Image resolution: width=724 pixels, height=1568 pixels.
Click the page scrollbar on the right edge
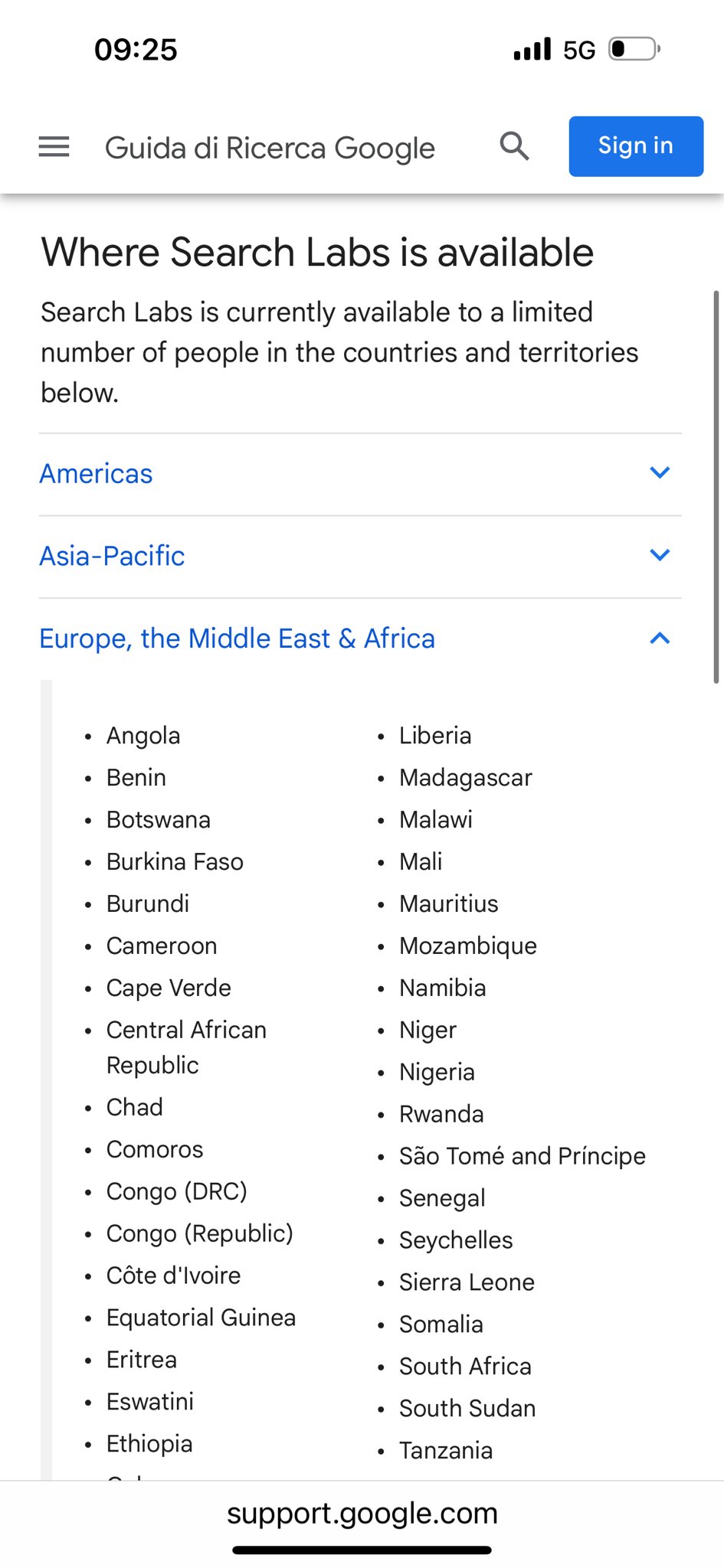tap(716, 487)
